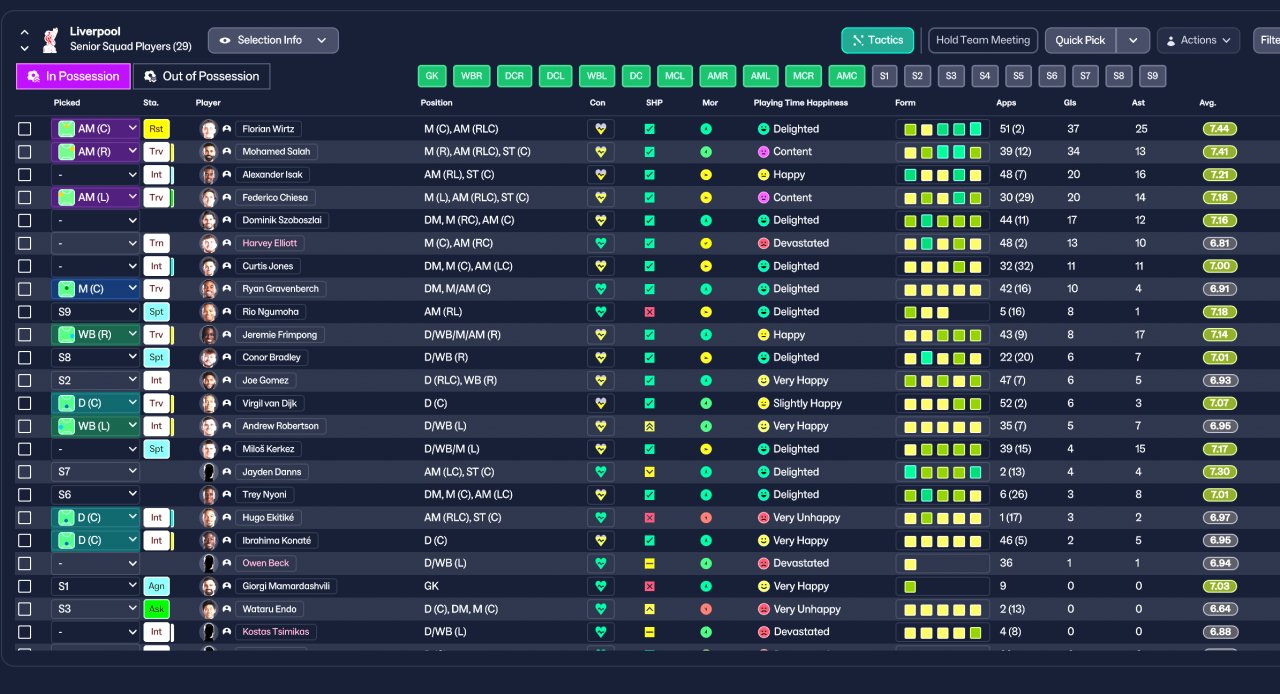
Task: Click Hold Team Meeting button
Action: 983,40
